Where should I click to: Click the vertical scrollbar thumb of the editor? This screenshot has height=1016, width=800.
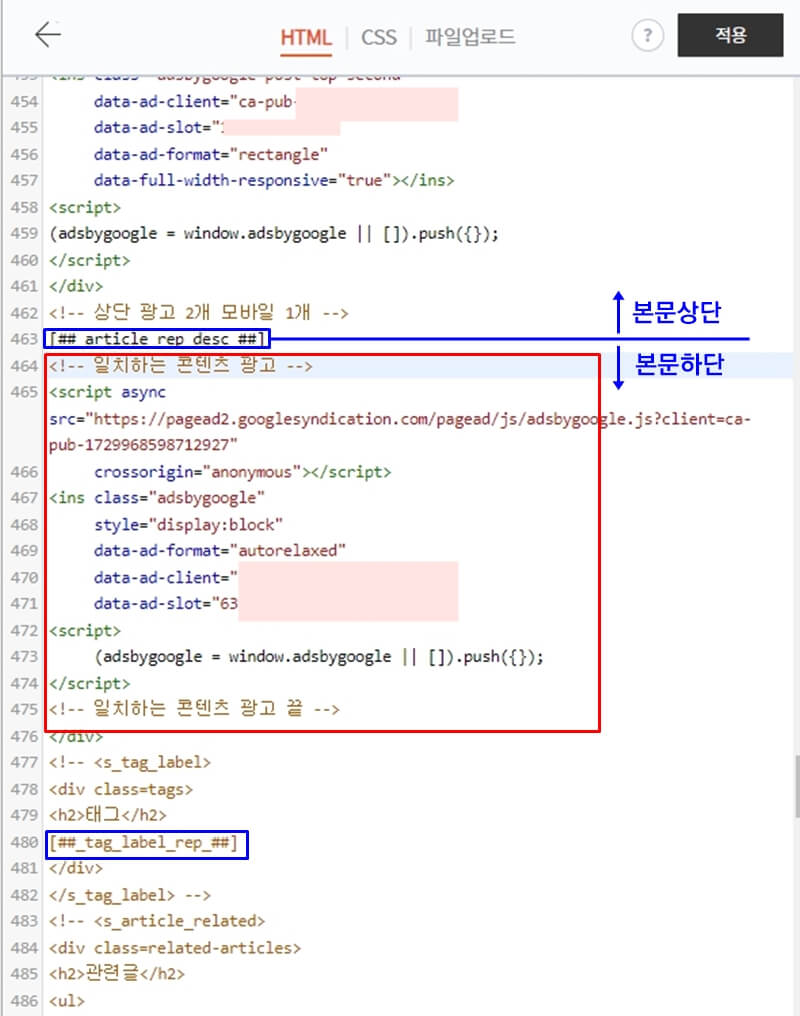[796, 786]
